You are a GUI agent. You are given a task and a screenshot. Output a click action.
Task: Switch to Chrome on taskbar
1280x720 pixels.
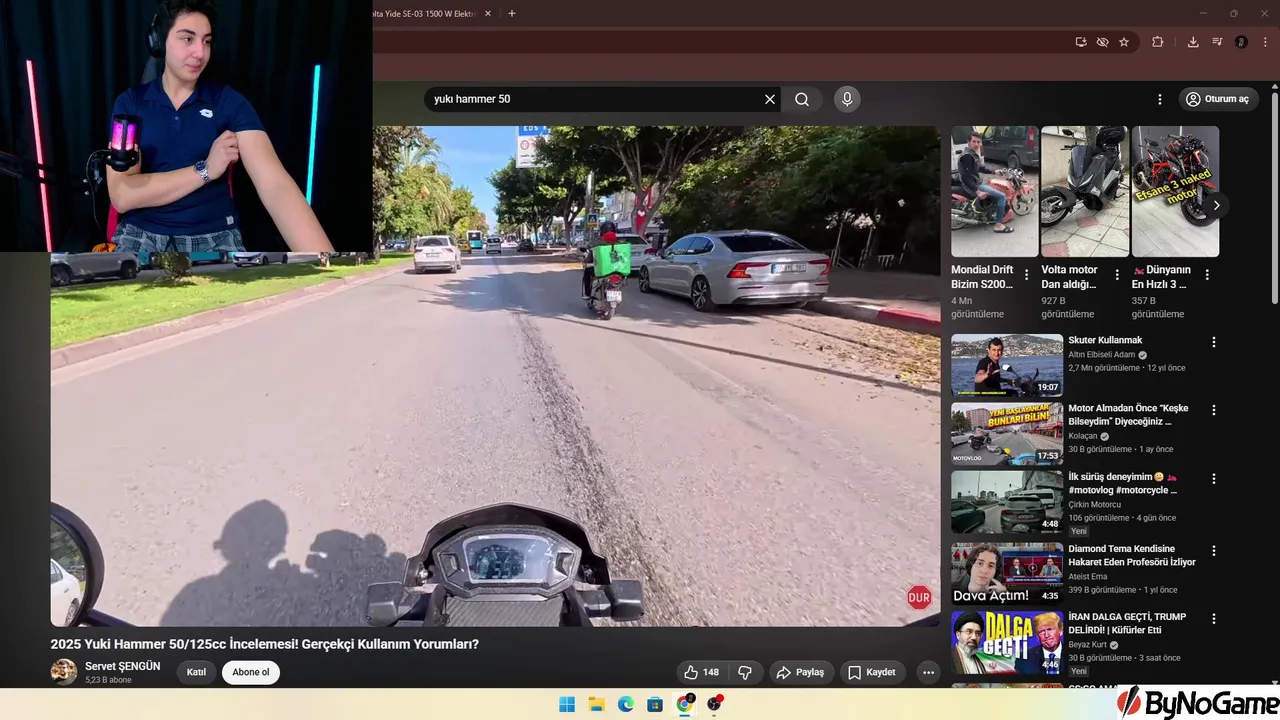(x=685, y=704)
